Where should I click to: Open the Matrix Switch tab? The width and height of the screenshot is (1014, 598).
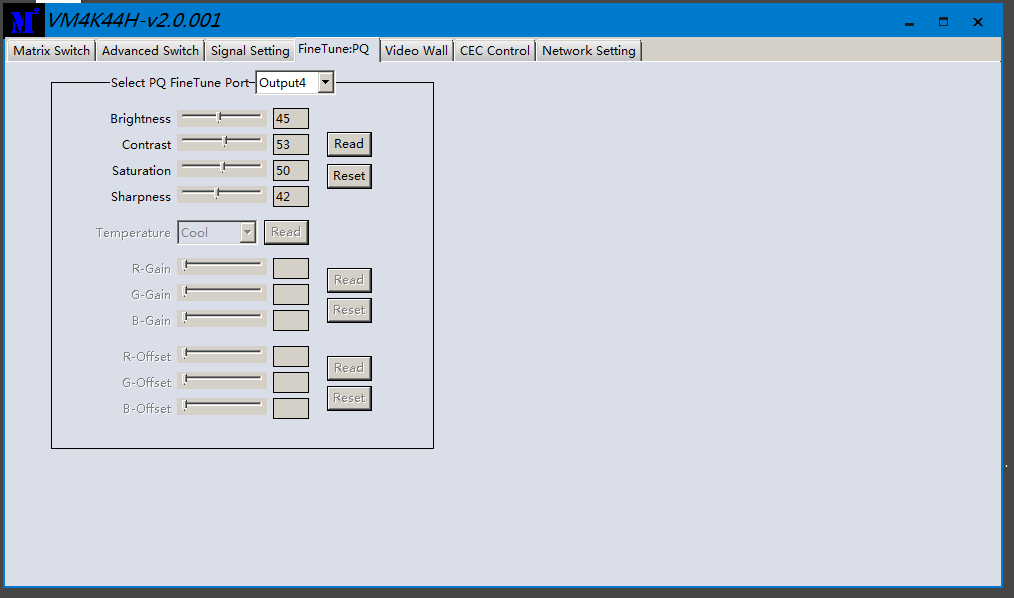coord(51,51)
